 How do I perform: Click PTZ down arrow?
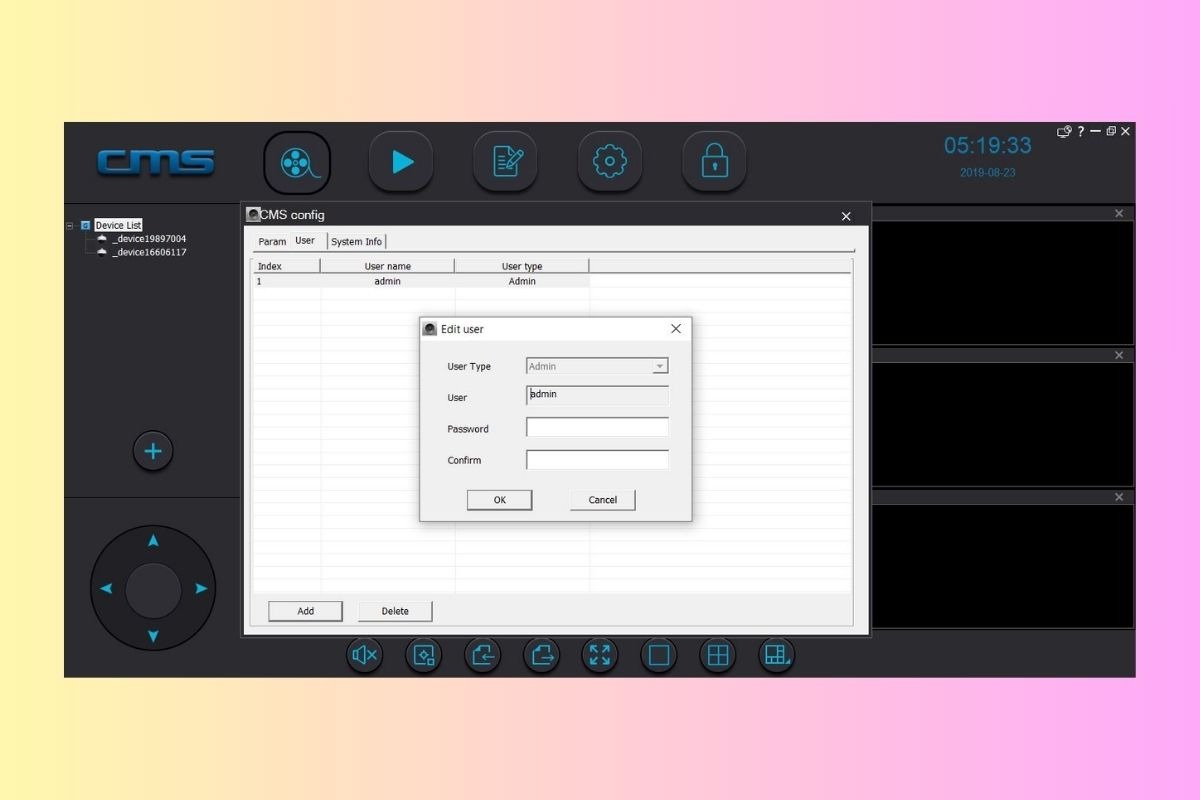pos(153,636)
